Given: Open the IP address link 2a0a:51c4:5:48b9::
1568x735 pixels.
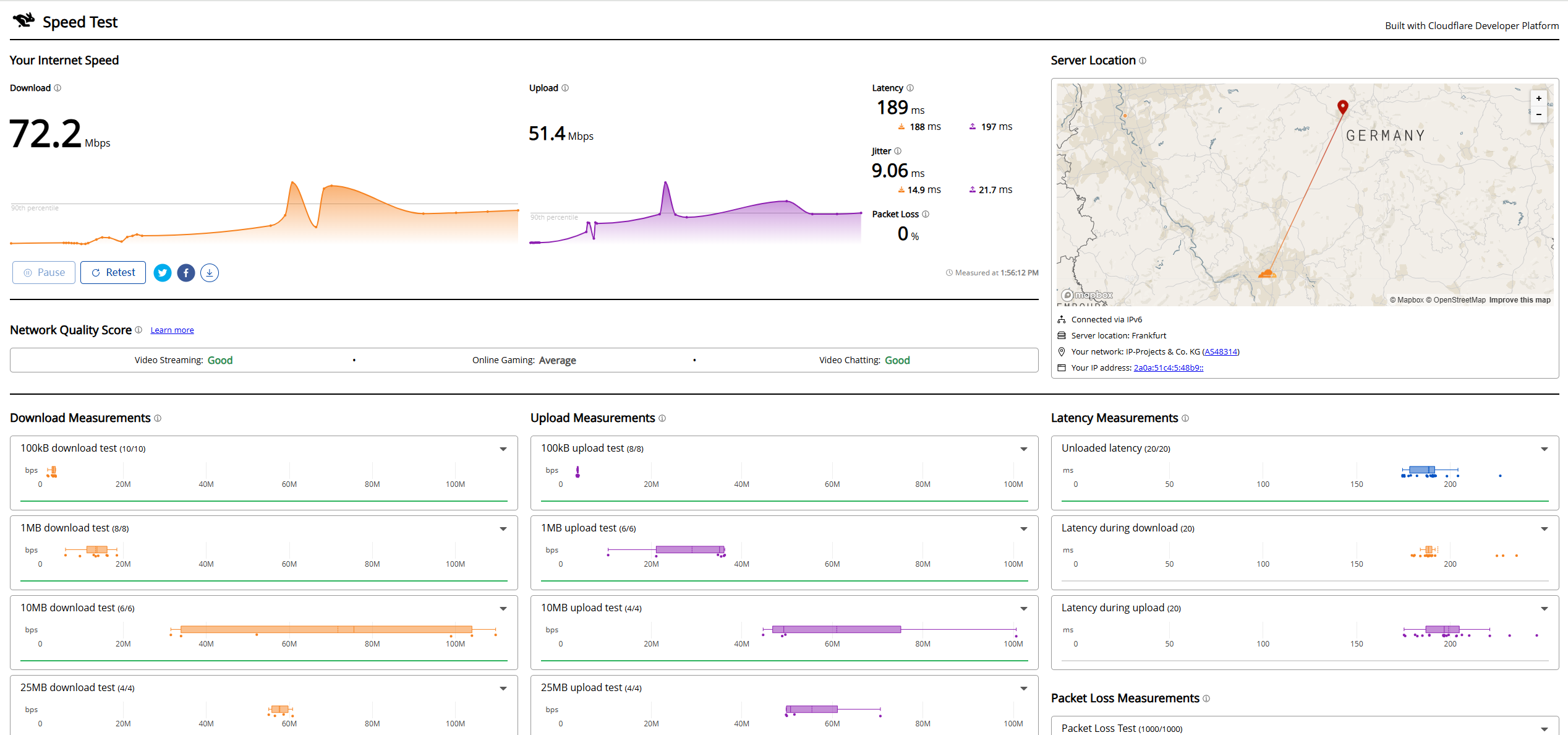Looking at the screenshot, I should click(1168, 368).
